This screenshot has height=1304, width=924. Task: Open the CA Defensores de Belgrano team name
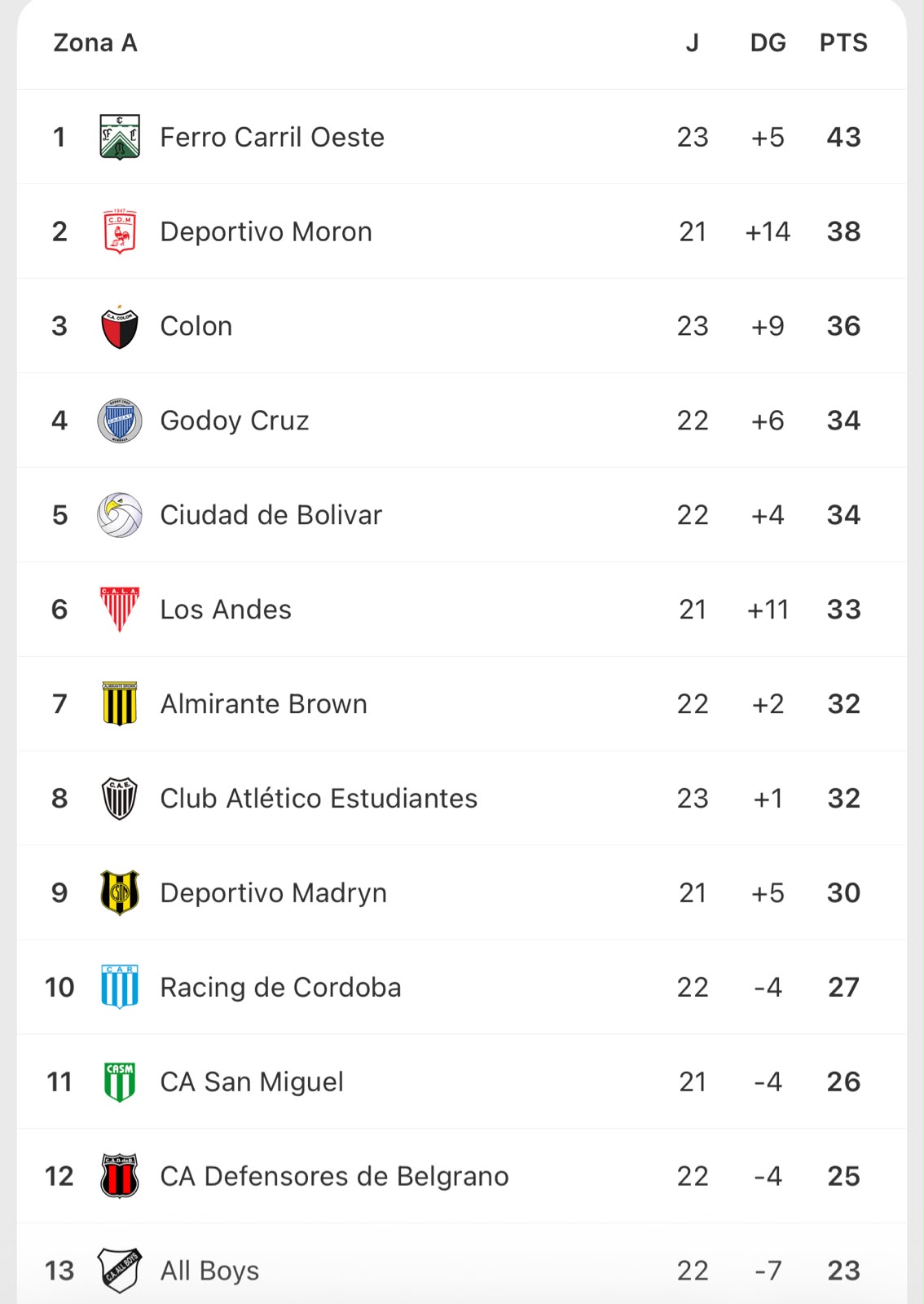click(334, 1177)
